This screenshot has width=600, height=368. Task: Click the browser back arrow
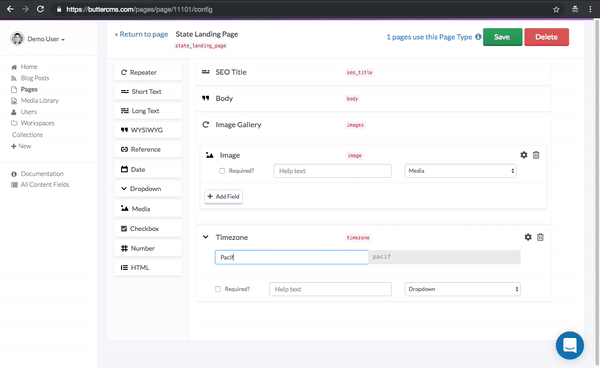pos(10,9)
